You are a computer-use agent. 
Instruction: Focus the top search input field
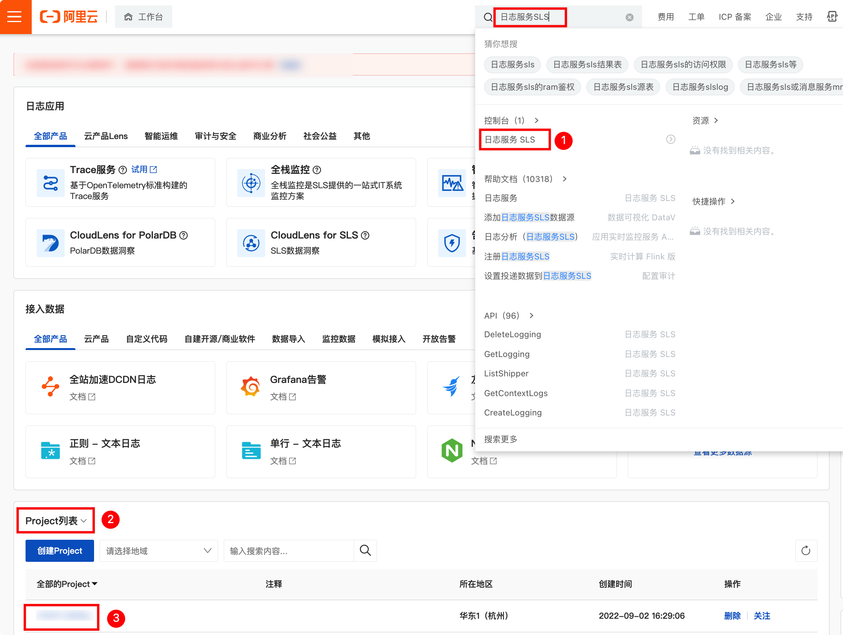point(560,17)
